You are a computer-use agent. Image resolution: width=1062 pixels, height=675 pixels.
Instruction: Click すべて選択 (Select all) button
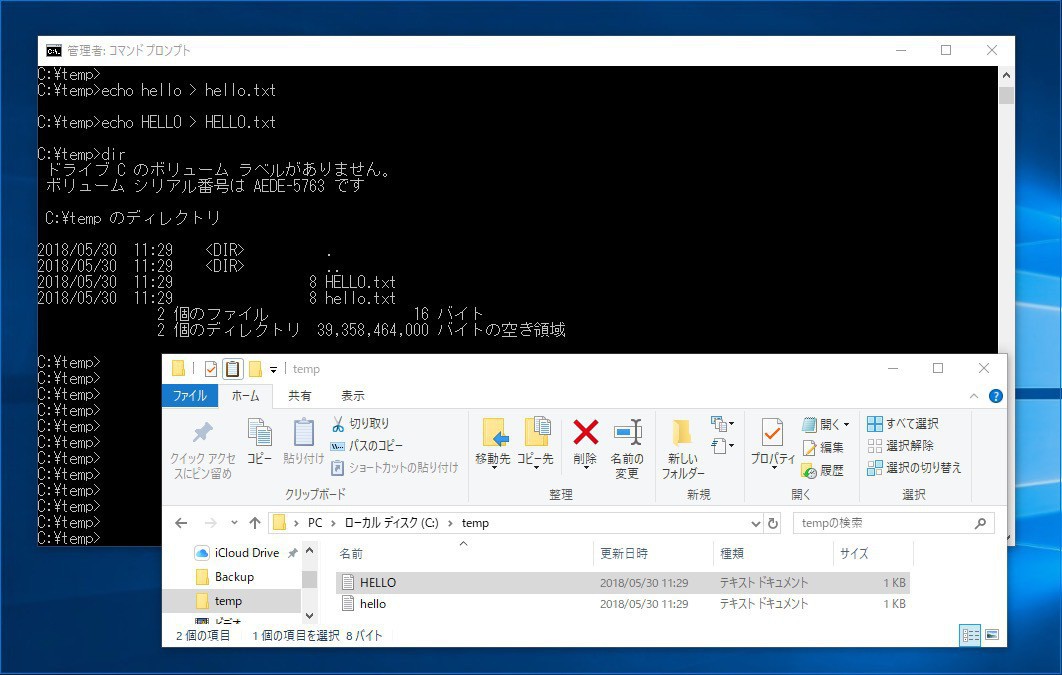[x=903, y=424]
